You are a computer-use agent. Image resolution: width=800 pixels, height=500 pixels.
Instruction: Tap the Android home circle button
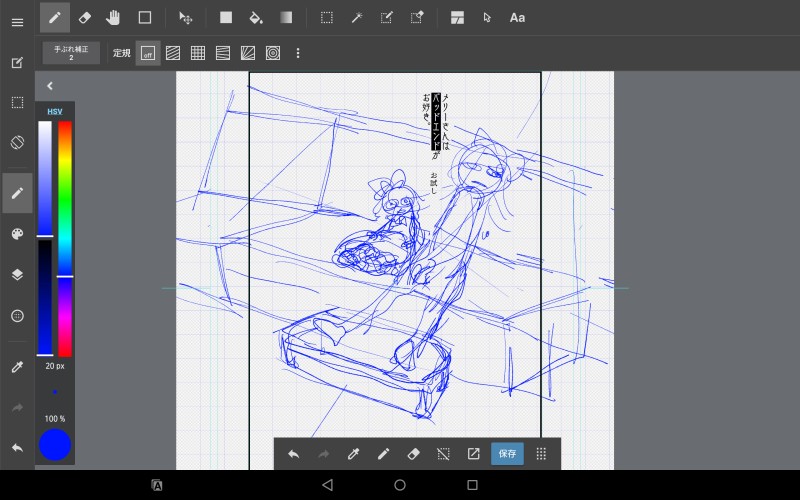pos(400,485)
